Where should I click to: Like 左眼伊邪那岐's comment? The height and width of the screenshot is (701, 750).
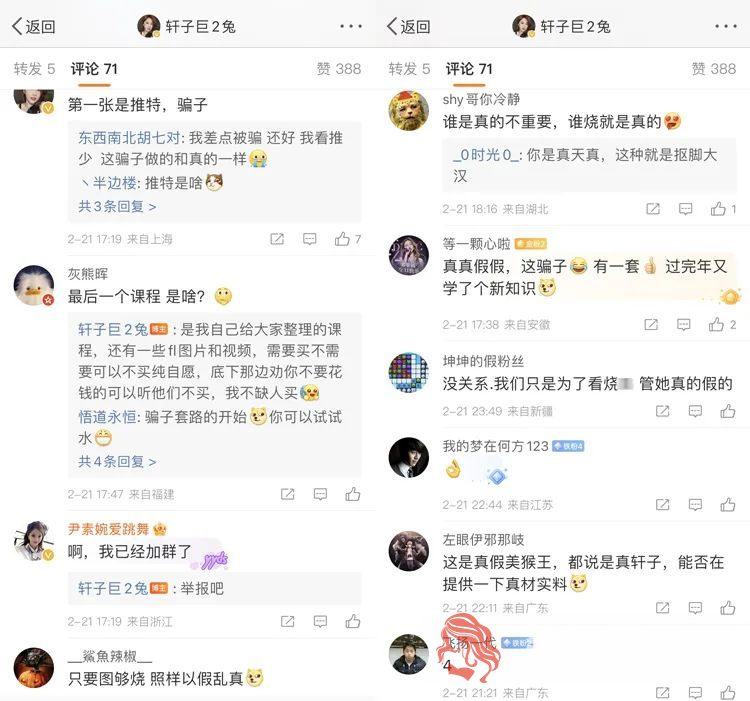728,607
